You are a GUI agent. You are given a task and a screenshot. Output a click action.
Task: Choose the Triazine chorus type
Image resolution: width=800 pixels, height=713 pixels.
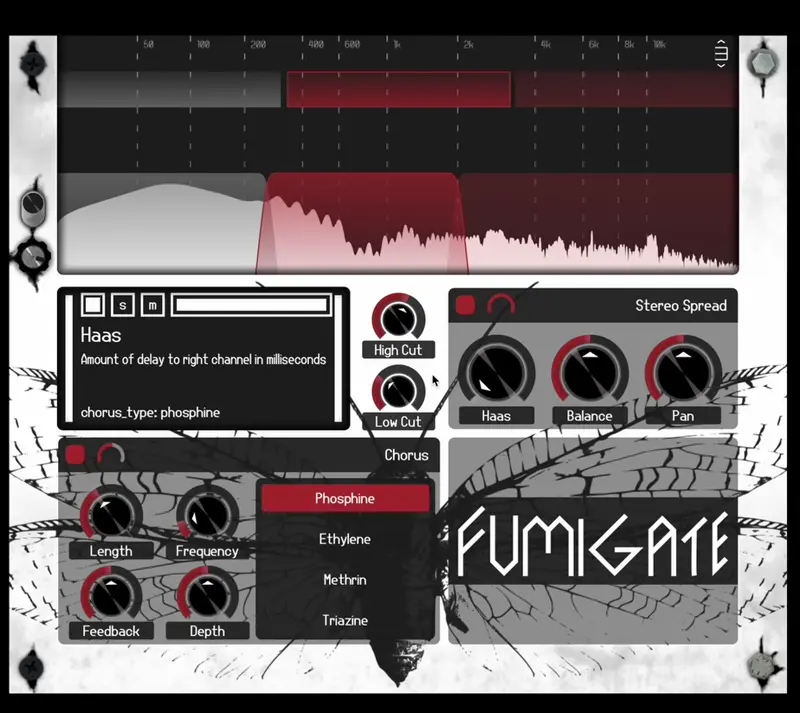(345, 621)
